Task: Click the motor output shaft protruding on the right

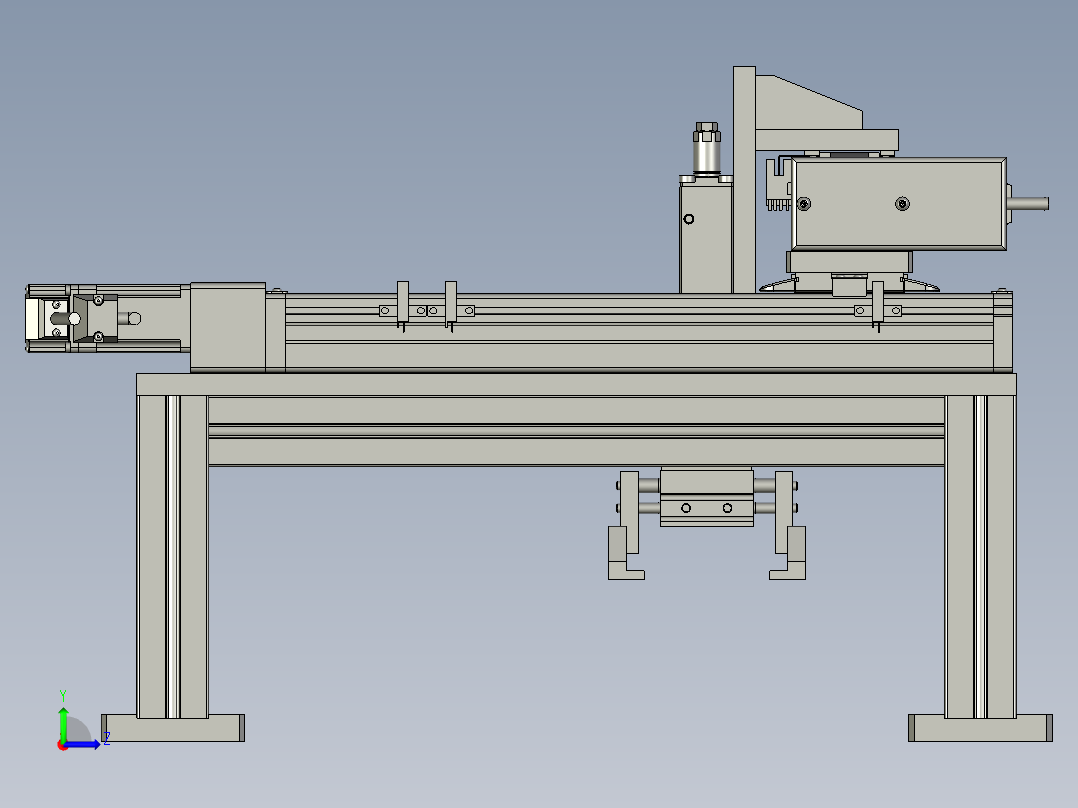Action: pos(1028,204)
